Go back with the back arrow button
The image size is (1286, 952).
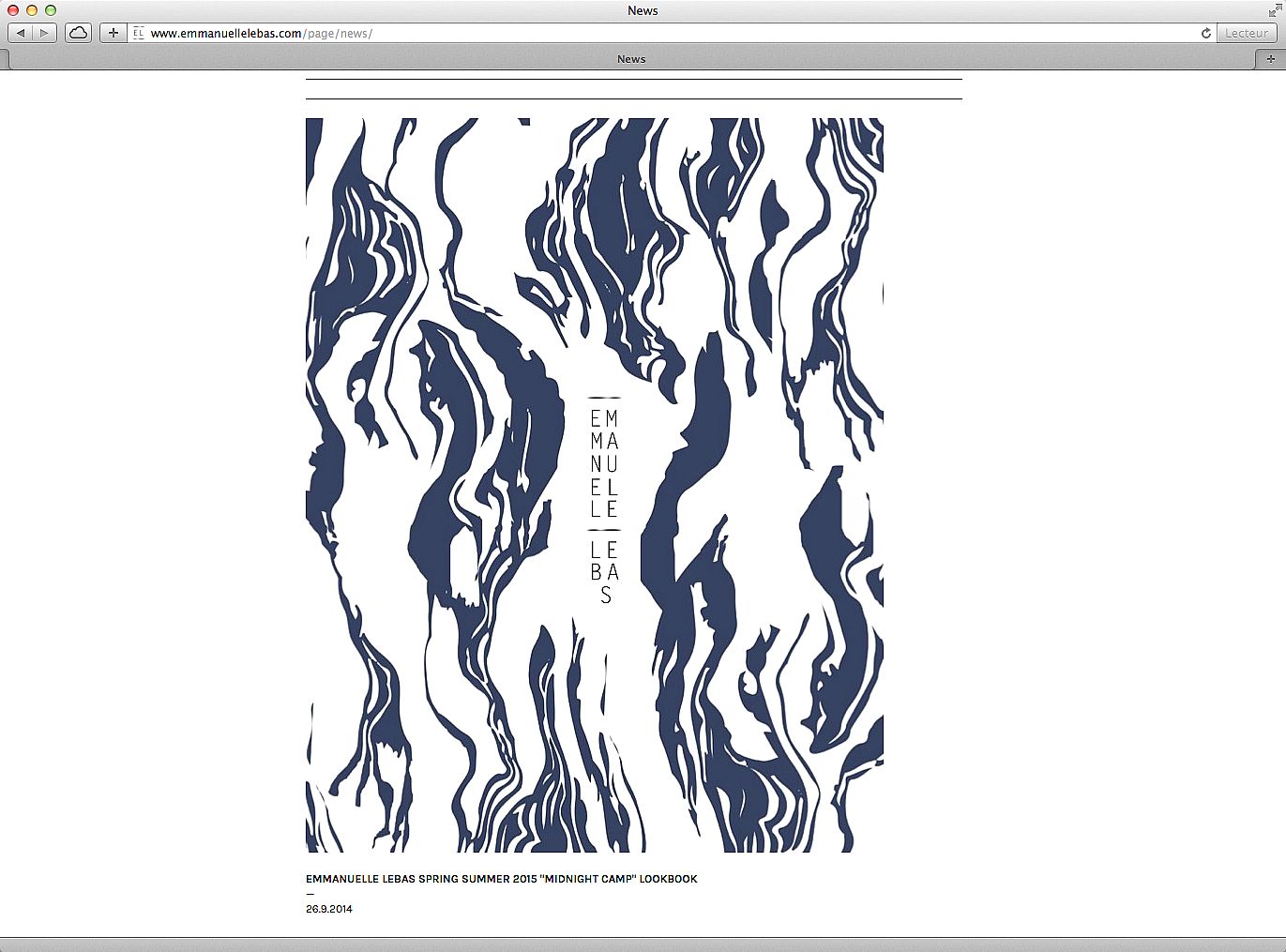pyautogui.click(x=21, y=33)
